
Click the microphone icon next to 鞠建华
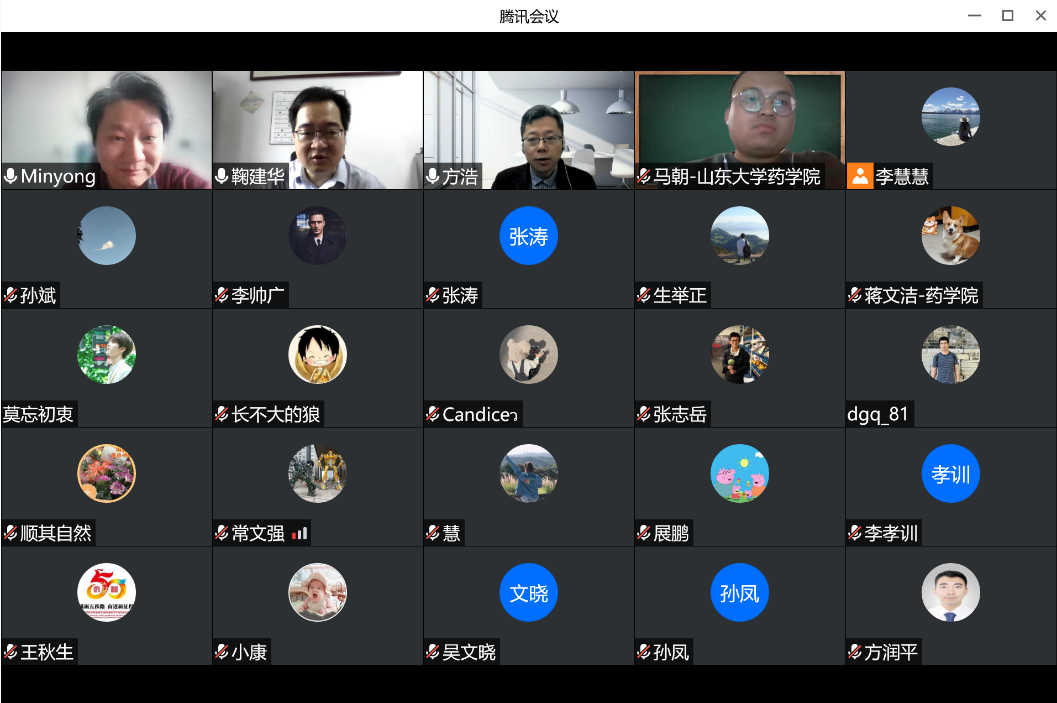(222, 177)
